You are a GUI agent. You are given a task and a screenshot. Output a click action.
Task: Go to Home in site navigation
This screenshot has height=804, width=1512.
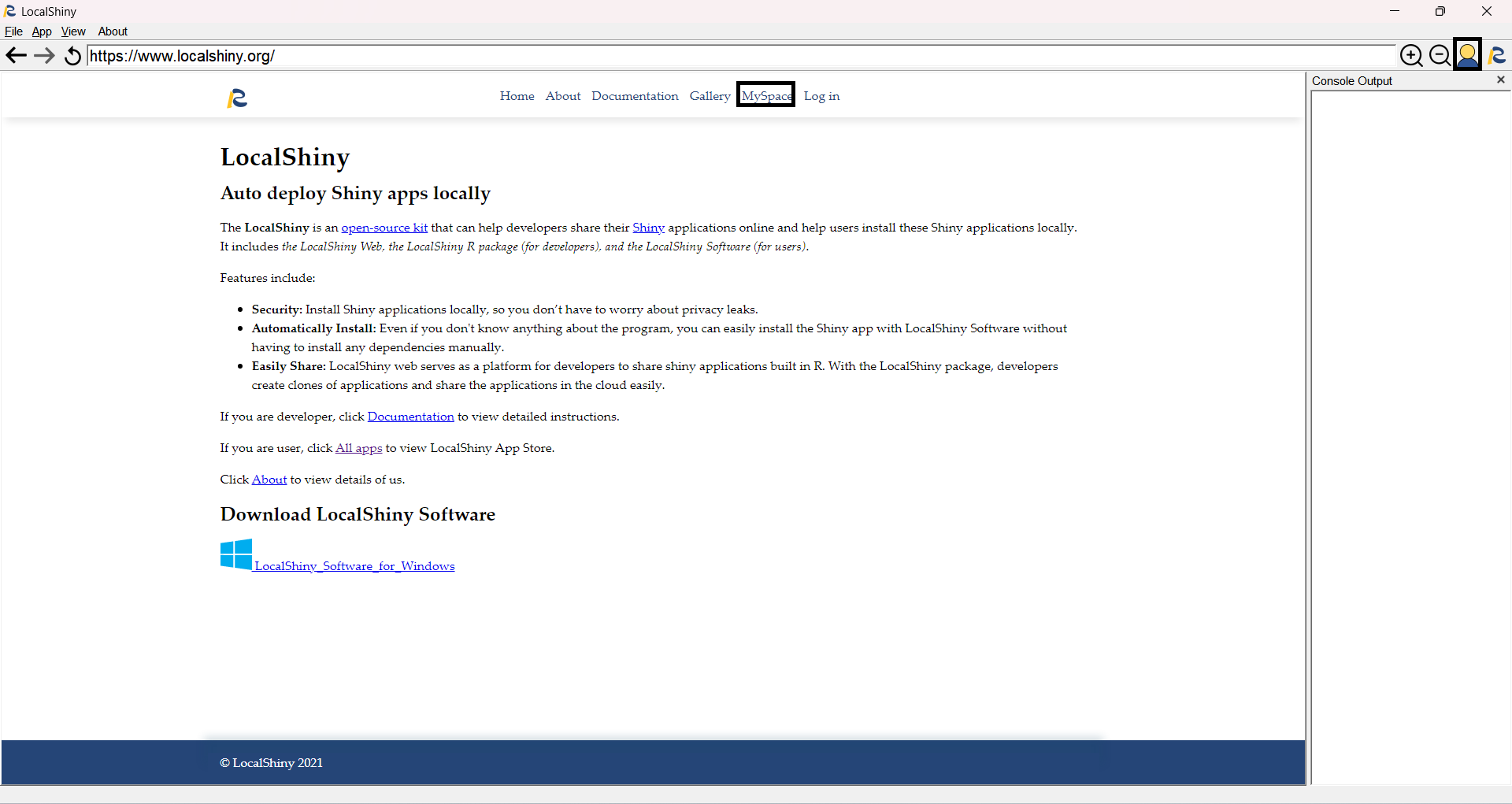[517, 96]
